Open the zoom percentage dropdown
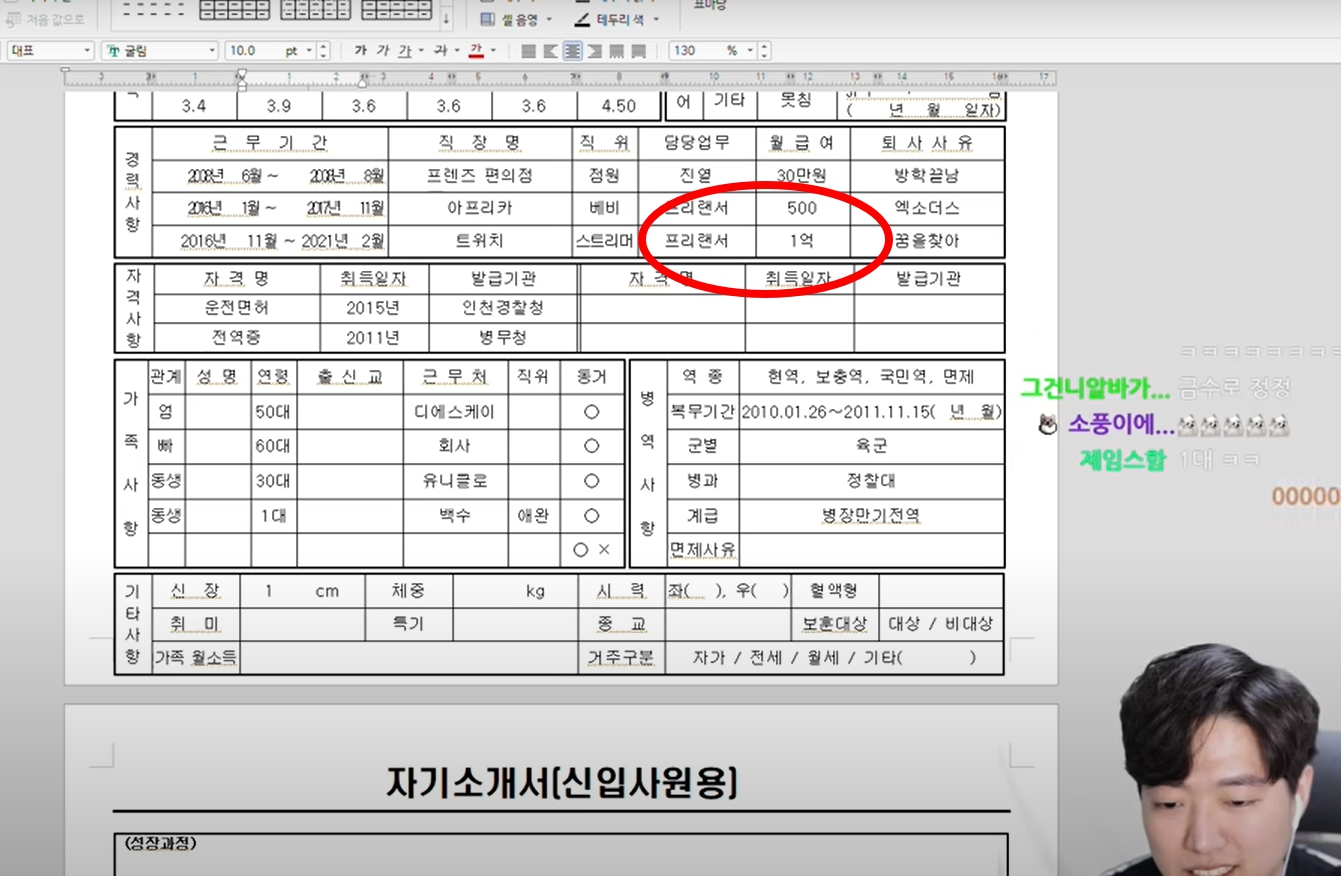 [749, 49]
